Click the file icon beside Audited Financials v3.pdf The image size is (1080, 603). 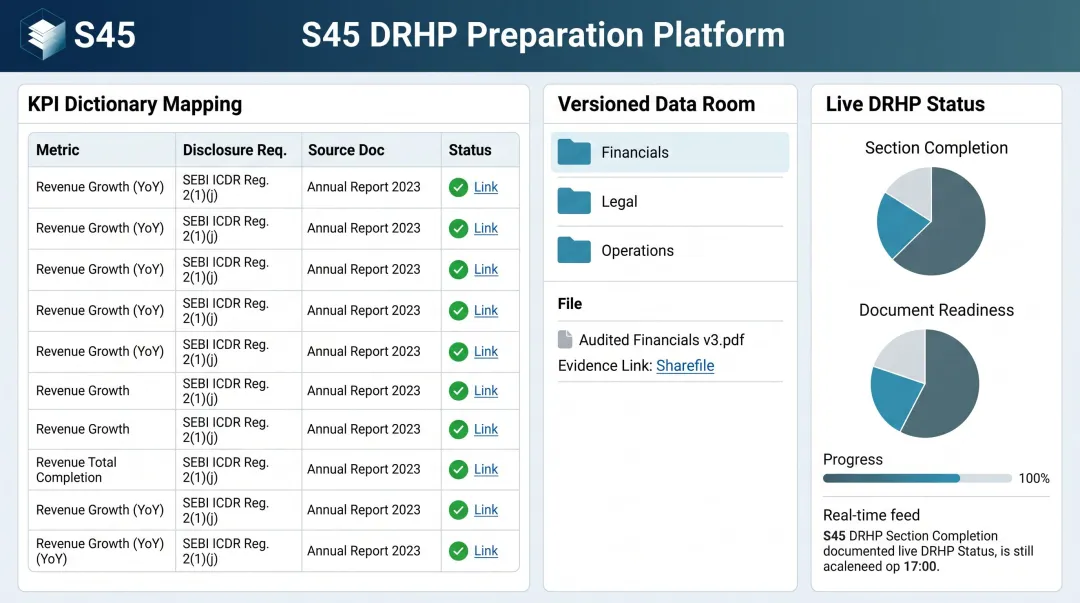[565, 339]
